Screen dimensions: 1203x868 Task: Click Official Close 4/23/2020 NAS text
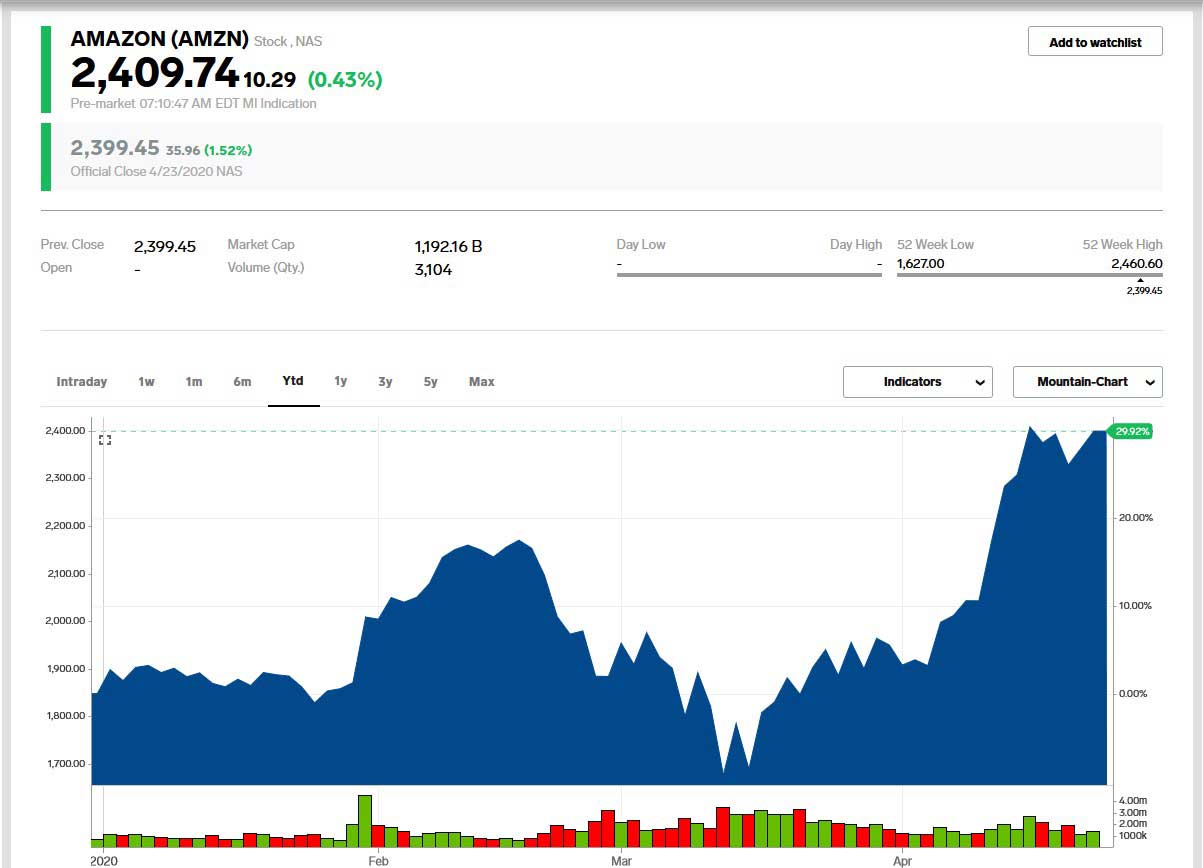pos(156,171)
